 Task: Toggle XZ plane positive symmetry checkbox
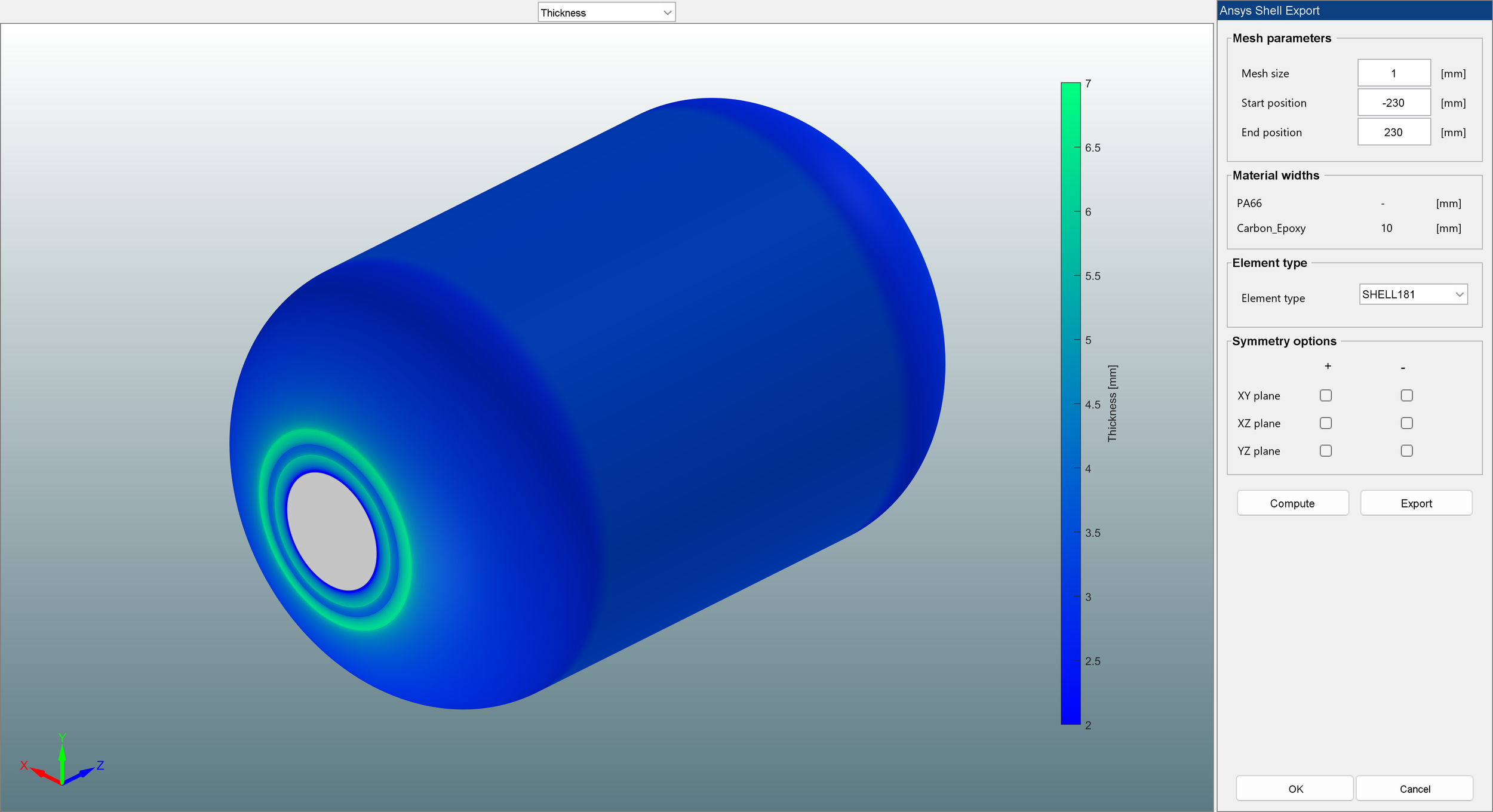coord(1326,423)
